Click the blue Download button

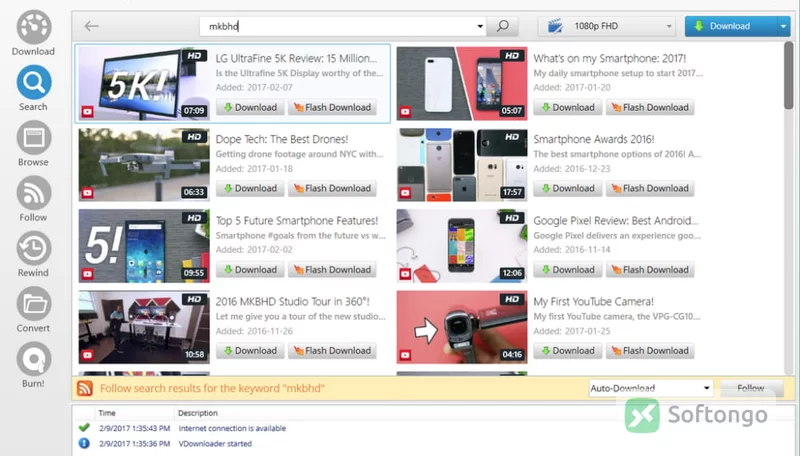click(x=731, y=26)
